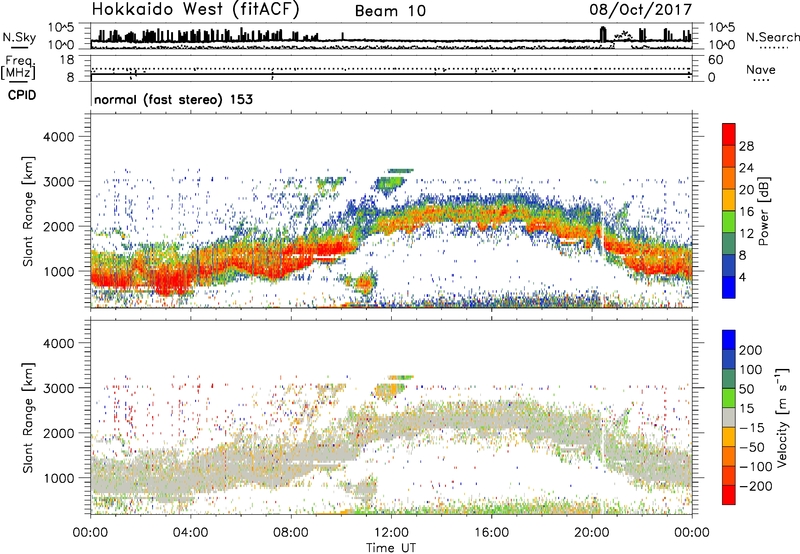Click the "Beam 10" label
The width and height of the screenshot is (800, 554).
point(390,11)
